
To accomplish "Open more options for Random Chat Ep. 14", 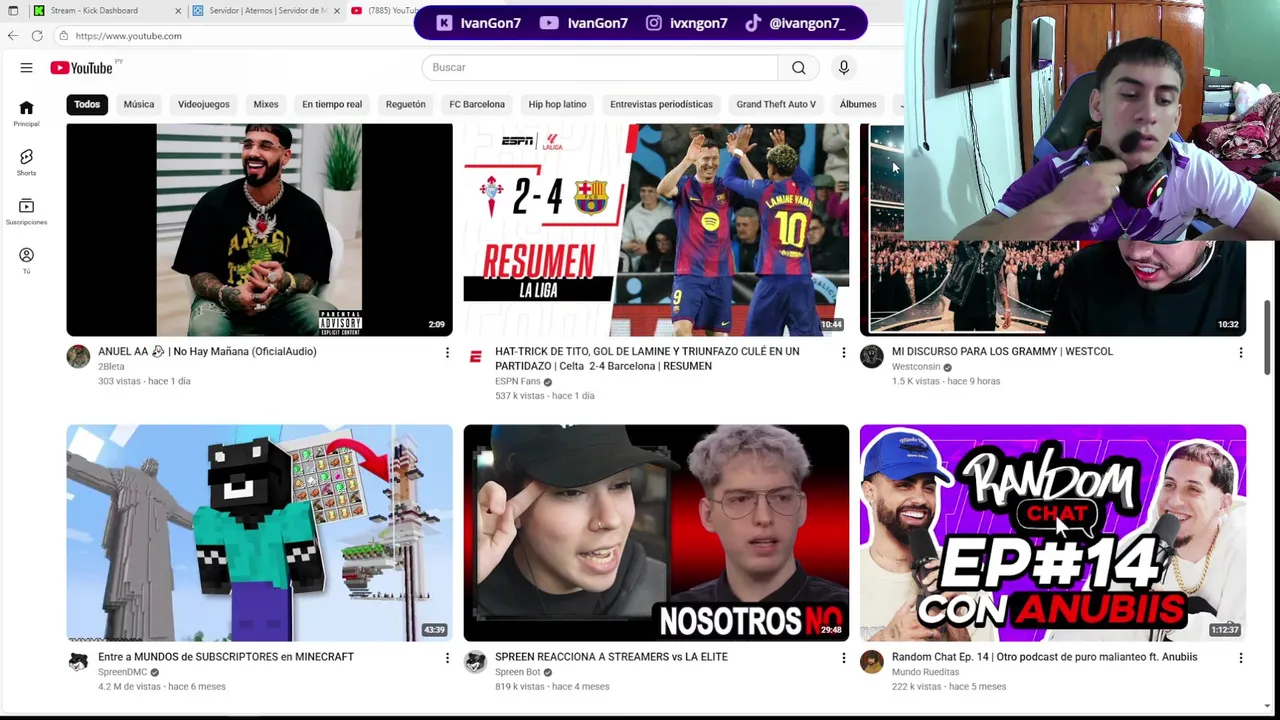I will (x=1240, y=658).
